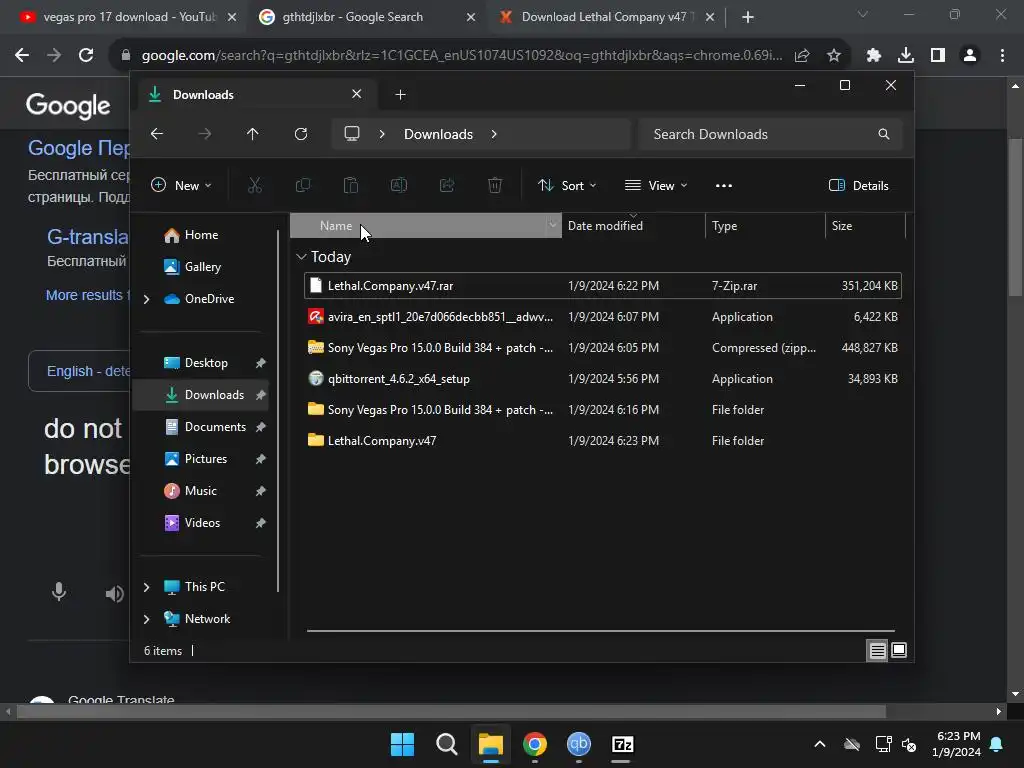Click the Paste clipboard icon in Explorer toolbar
This screenshot has width=1024, height=768.
(x=351, y=185)
